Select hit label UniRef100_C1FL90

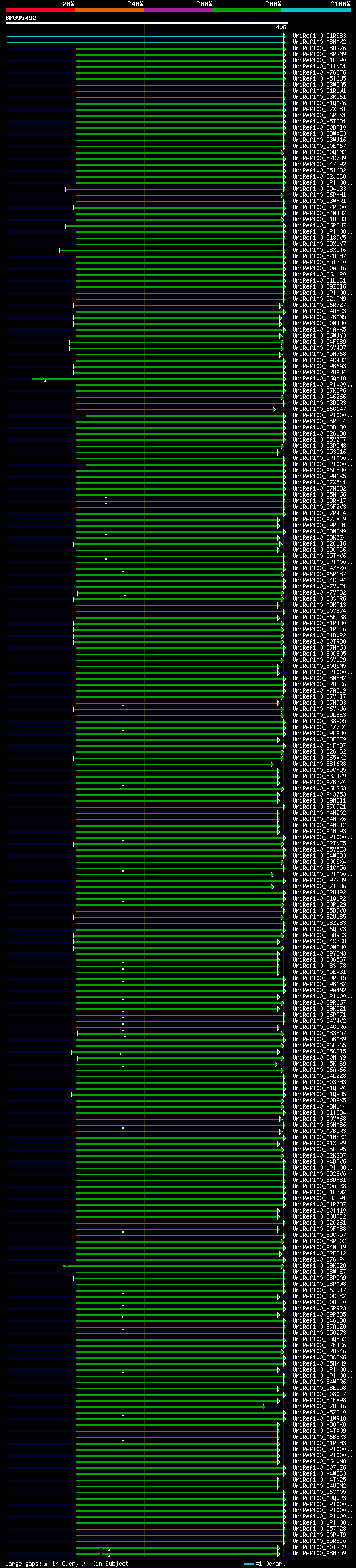click(x=319, y=60)
